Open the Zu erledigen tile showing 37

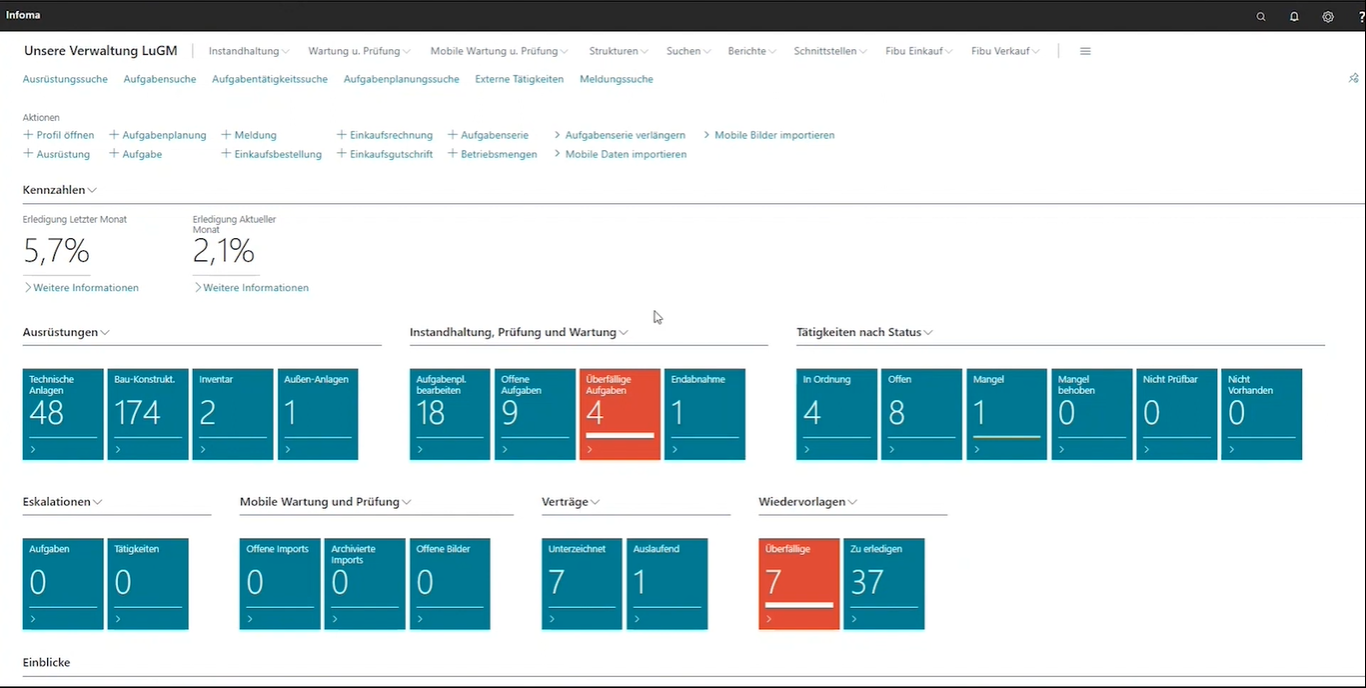(884, 584)
